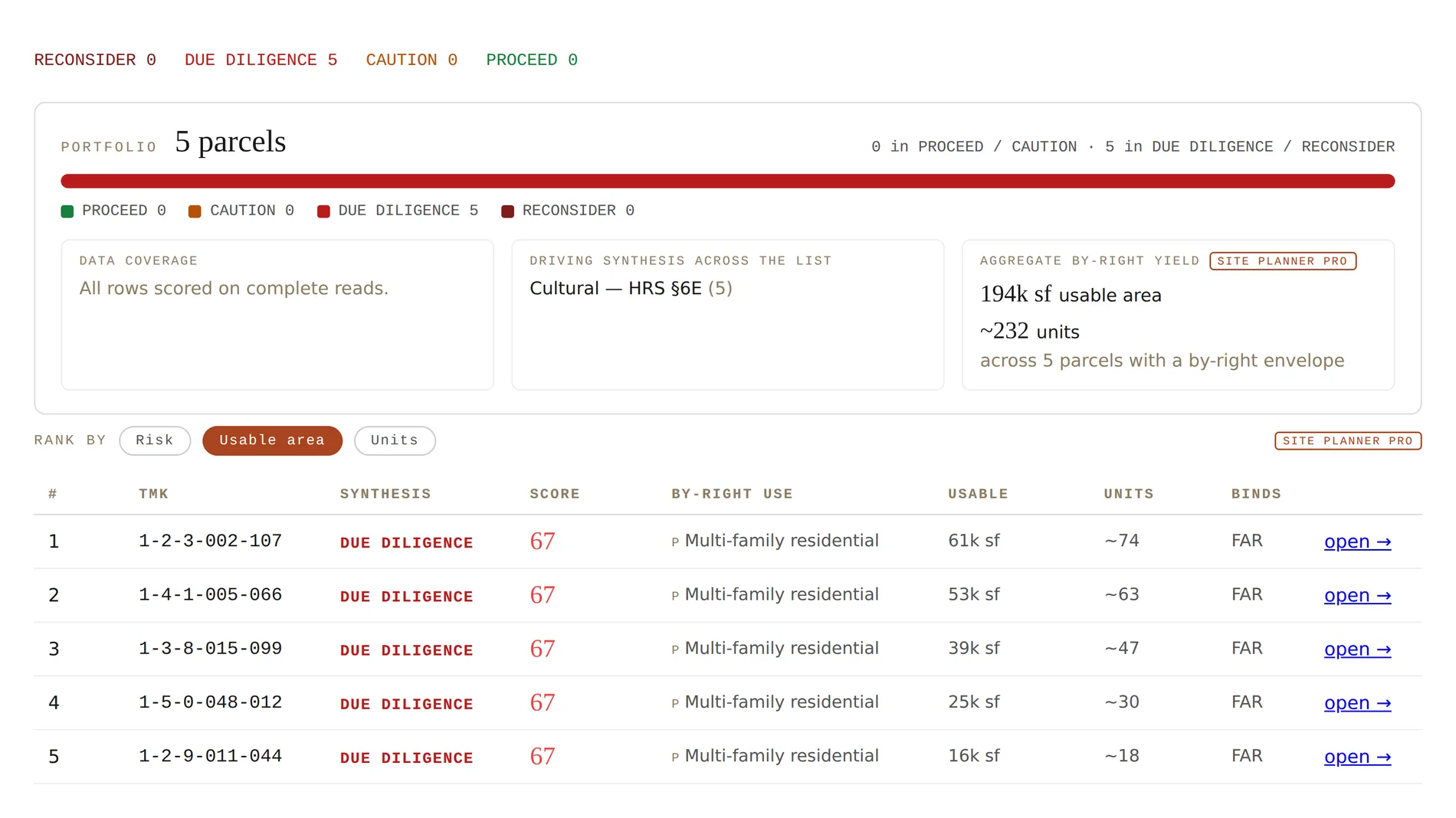Click the Cultural — HRS §6E synthesis text
The width and height of the screenshot is (1456, 818).
click(615, 289)
